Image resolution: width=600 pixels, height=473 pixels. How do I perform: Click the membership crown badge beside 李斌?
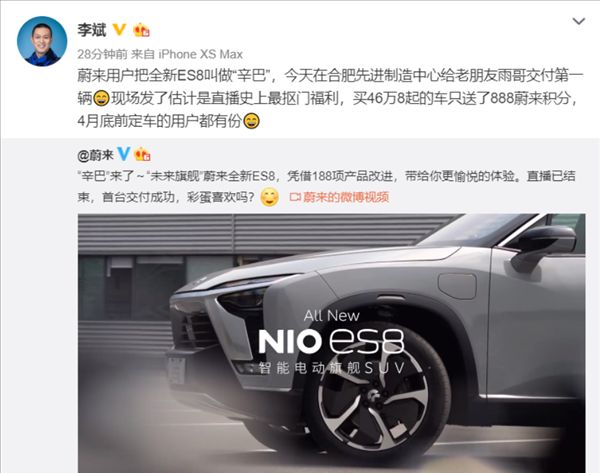point(141,29)
